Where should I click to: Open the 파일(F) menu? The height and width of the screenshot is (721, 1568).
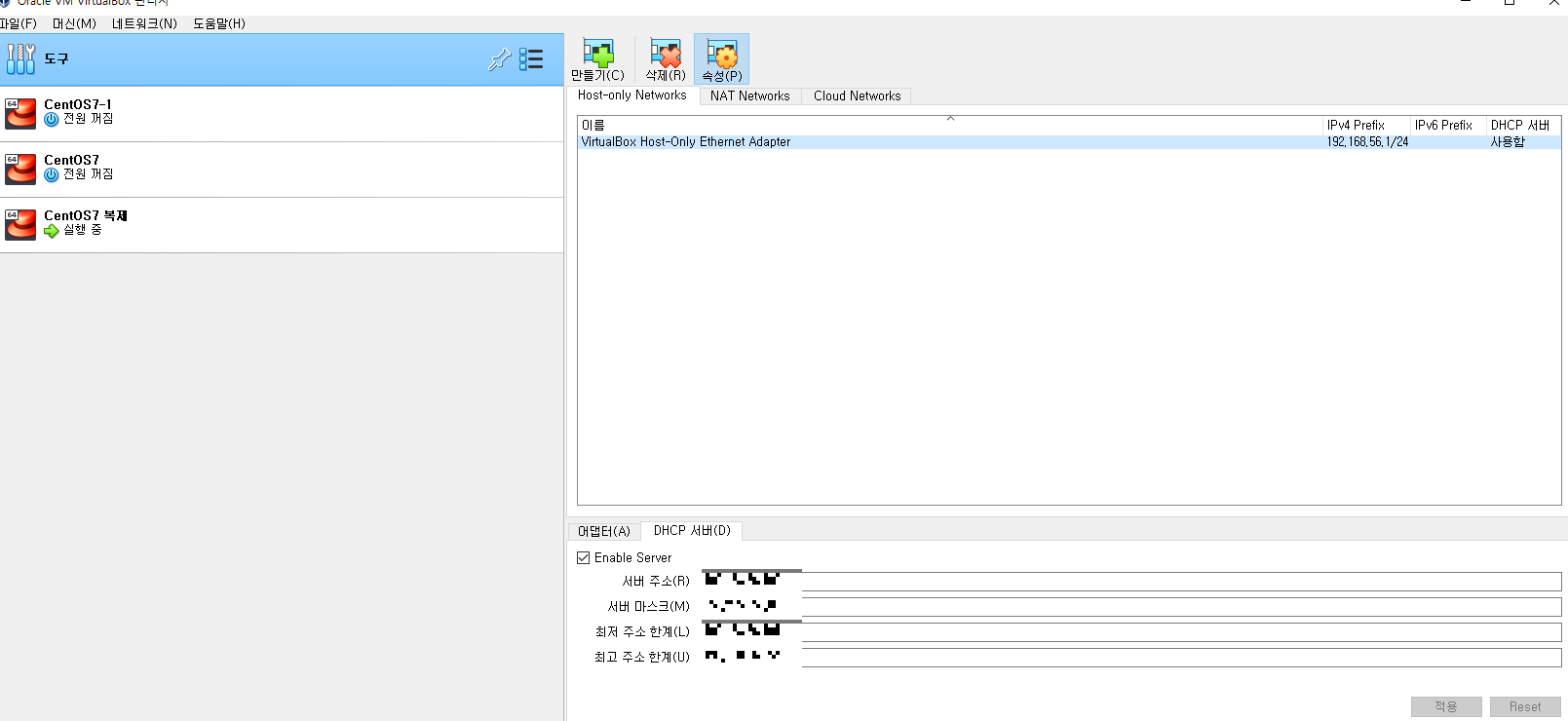point(18,23)
